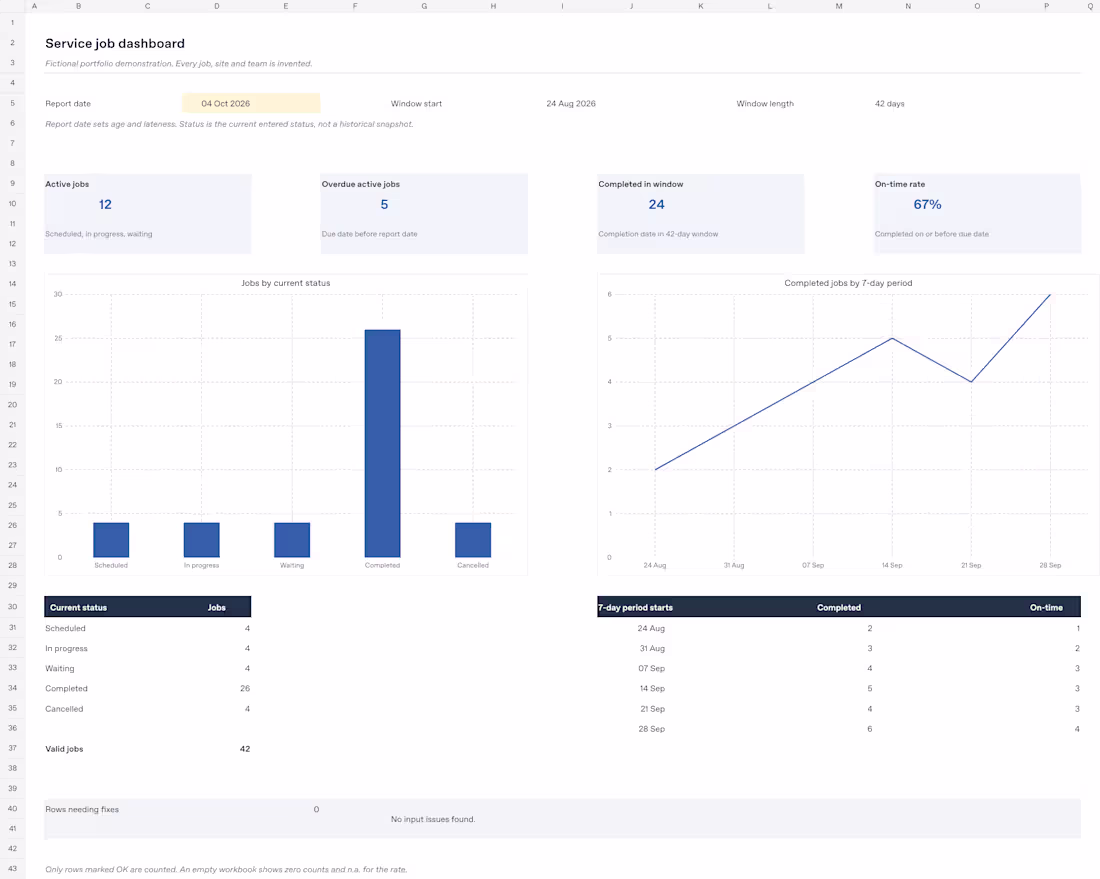Image resolution: width=1100 pixels, height=879 pixels.
Task: Click the Completed in window value 24
Action: pyautogui.click(x=657, y=204)
